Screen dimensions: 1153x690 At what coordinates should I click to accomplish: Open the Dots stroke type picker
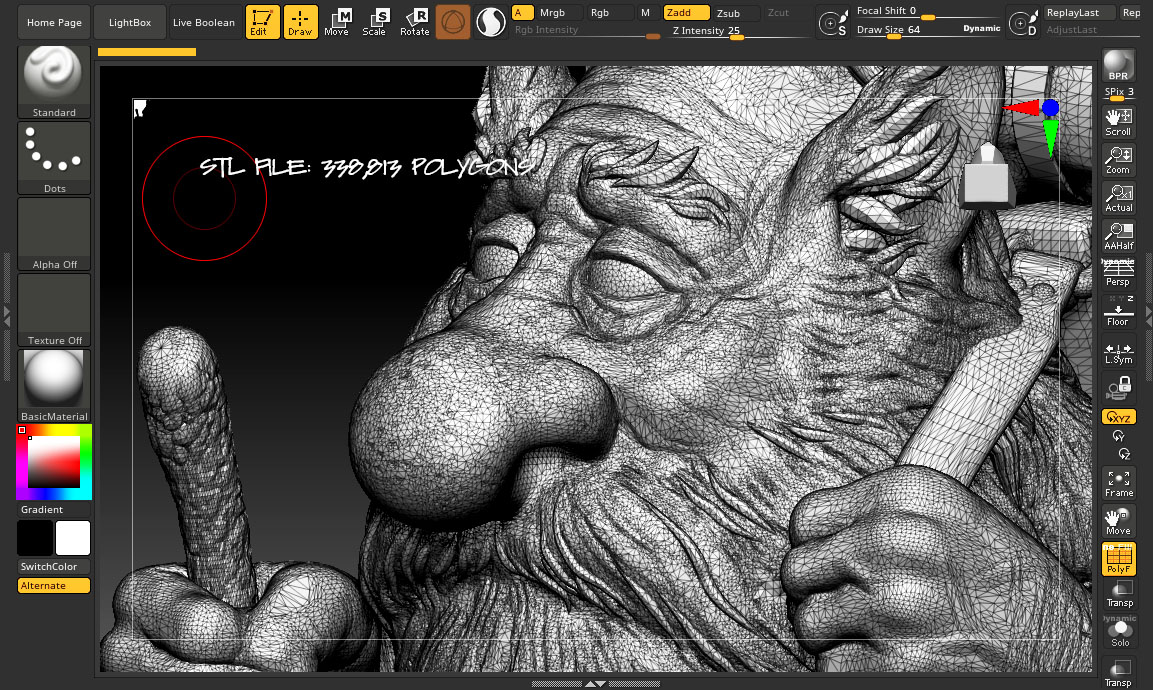pos(54,158)
